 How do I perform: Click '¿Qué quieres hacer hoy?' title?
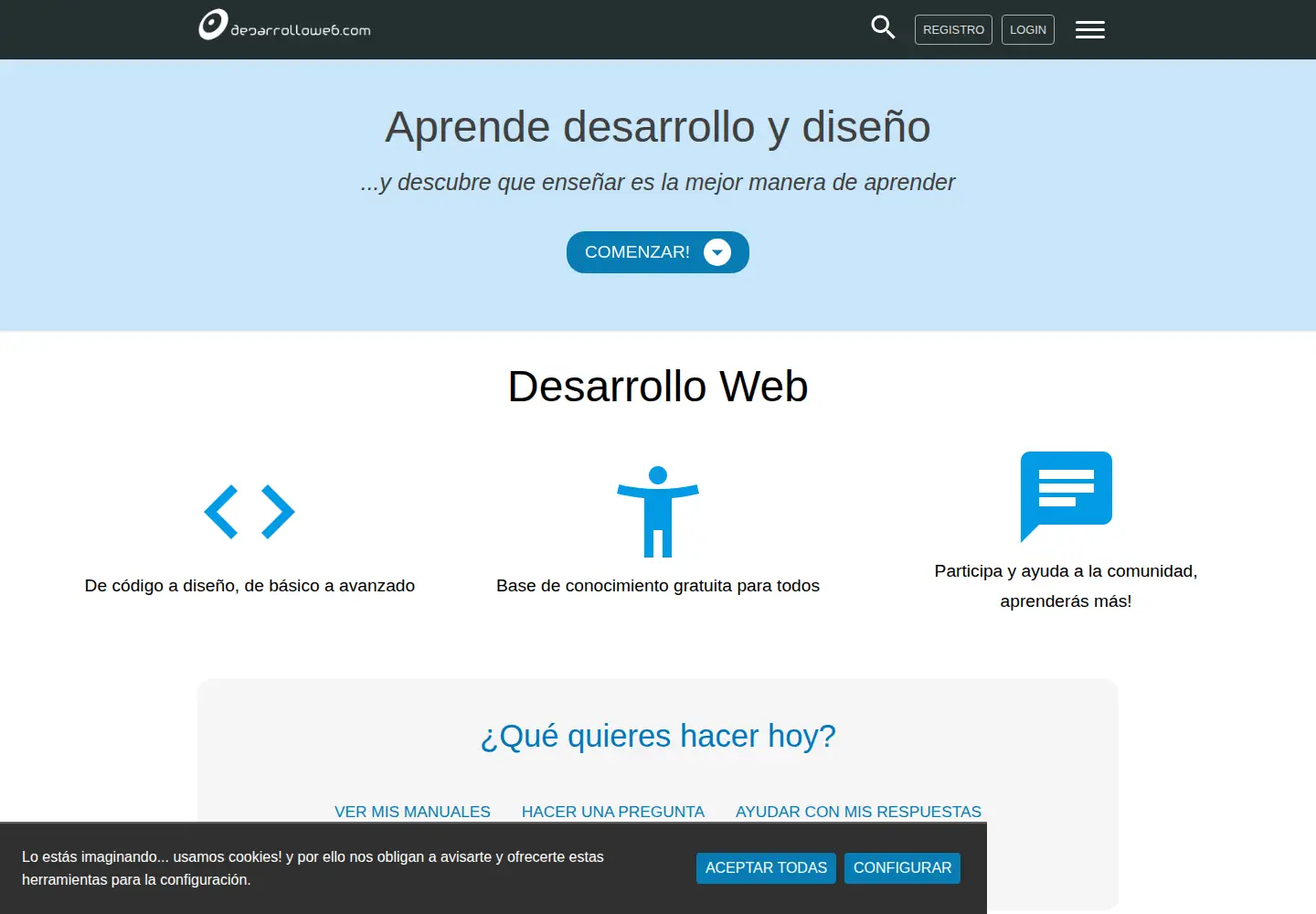pos(658,736)
